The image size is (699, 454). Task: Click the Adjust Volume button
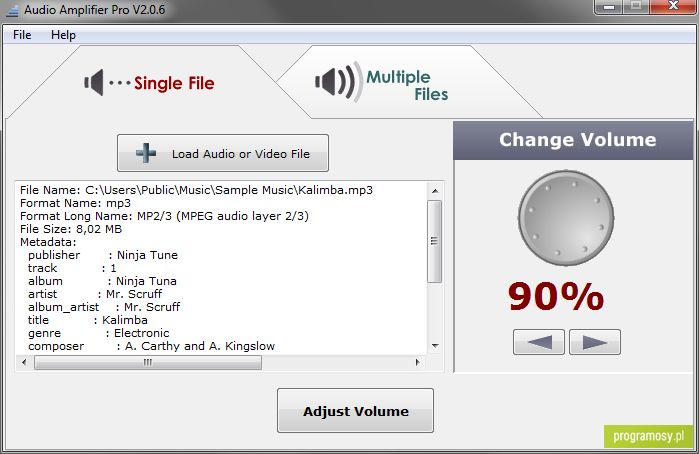(x=355, y=410)
